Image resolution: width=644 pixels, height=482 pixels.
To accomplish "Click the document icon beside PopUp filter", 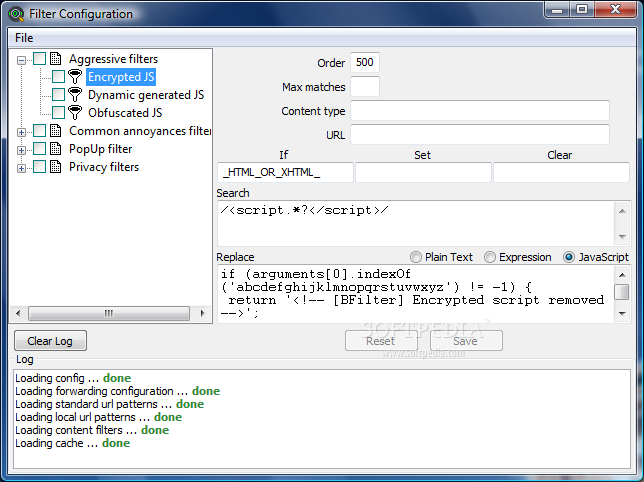I will tap(55, 149).
